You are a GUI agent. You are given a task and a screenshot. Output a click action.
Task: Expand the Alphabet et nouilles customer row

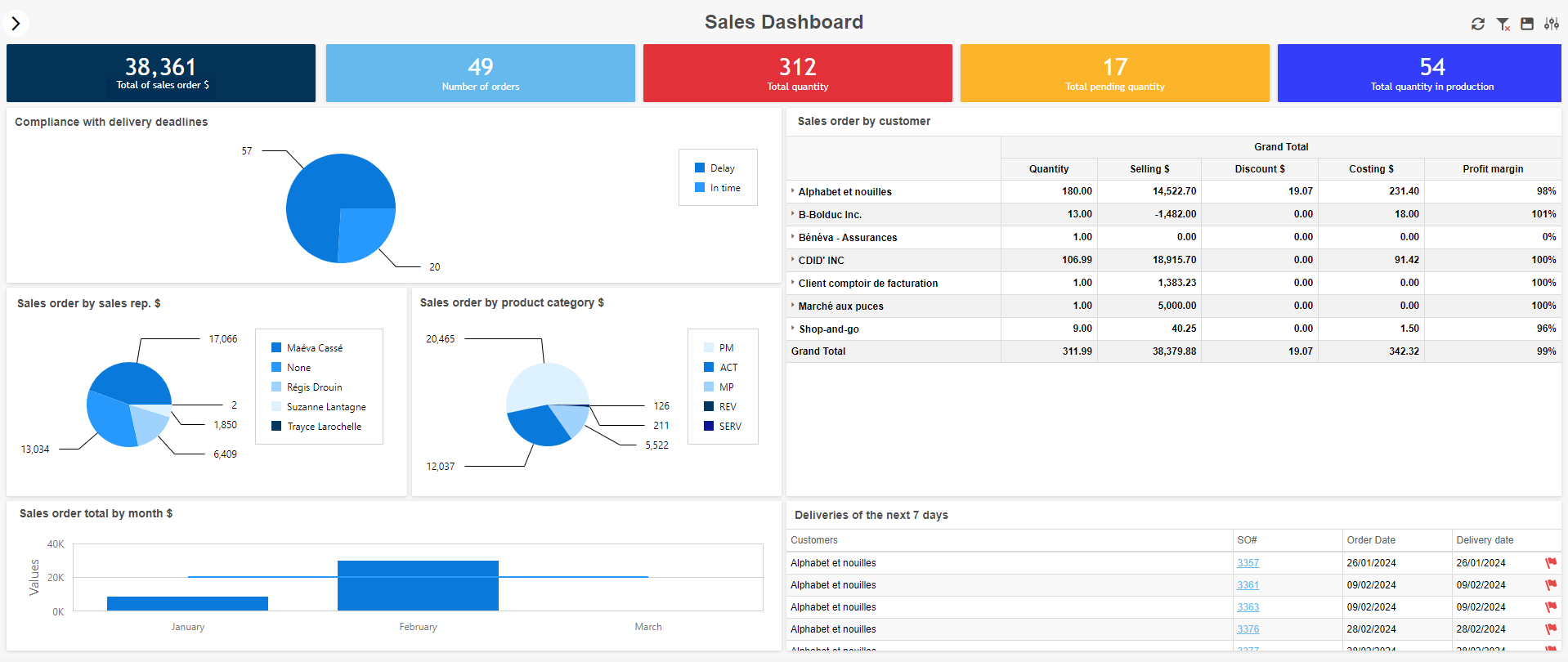792,191
